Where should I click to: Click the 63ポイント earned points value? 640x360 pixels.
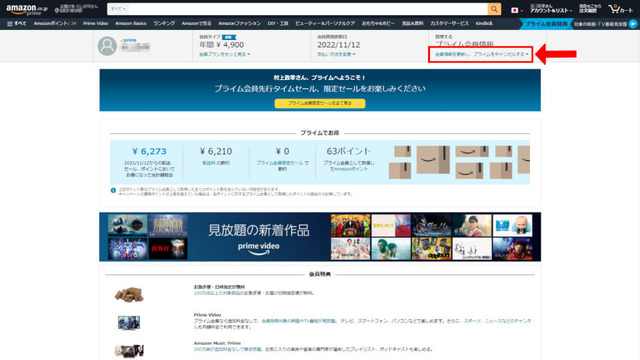[349, 151]
